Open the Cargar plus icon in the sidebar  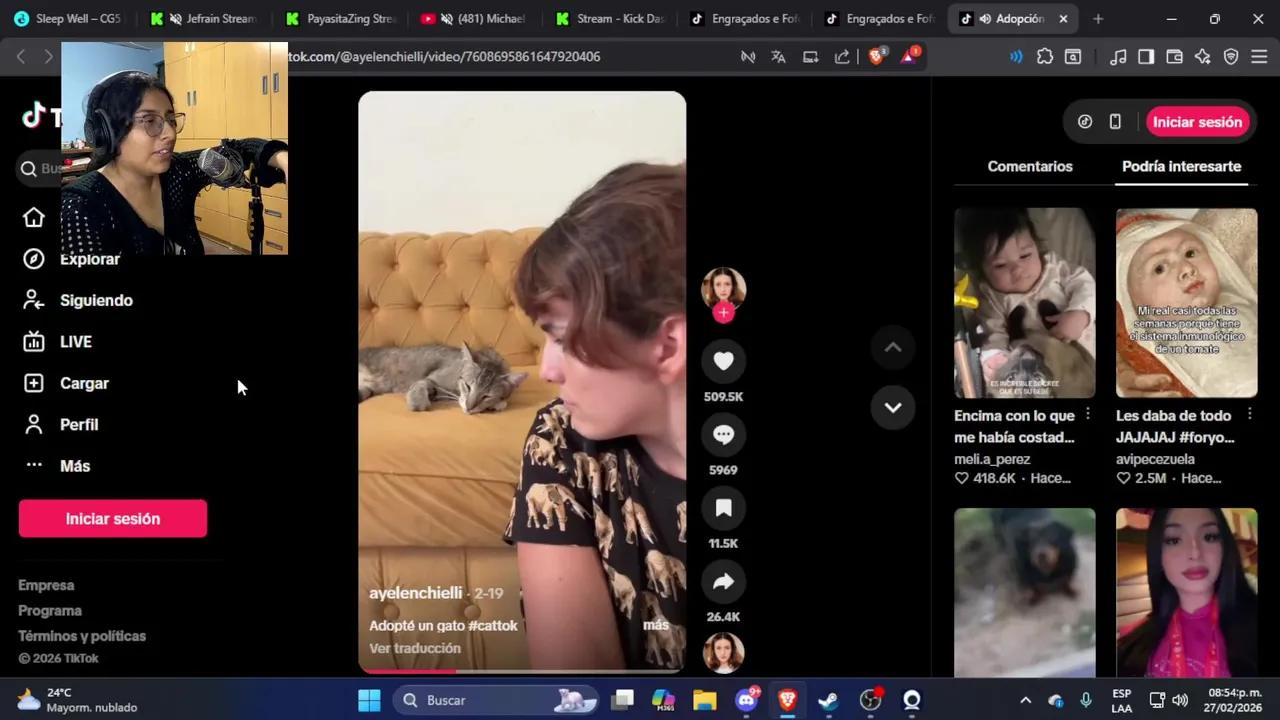point(34,383)
